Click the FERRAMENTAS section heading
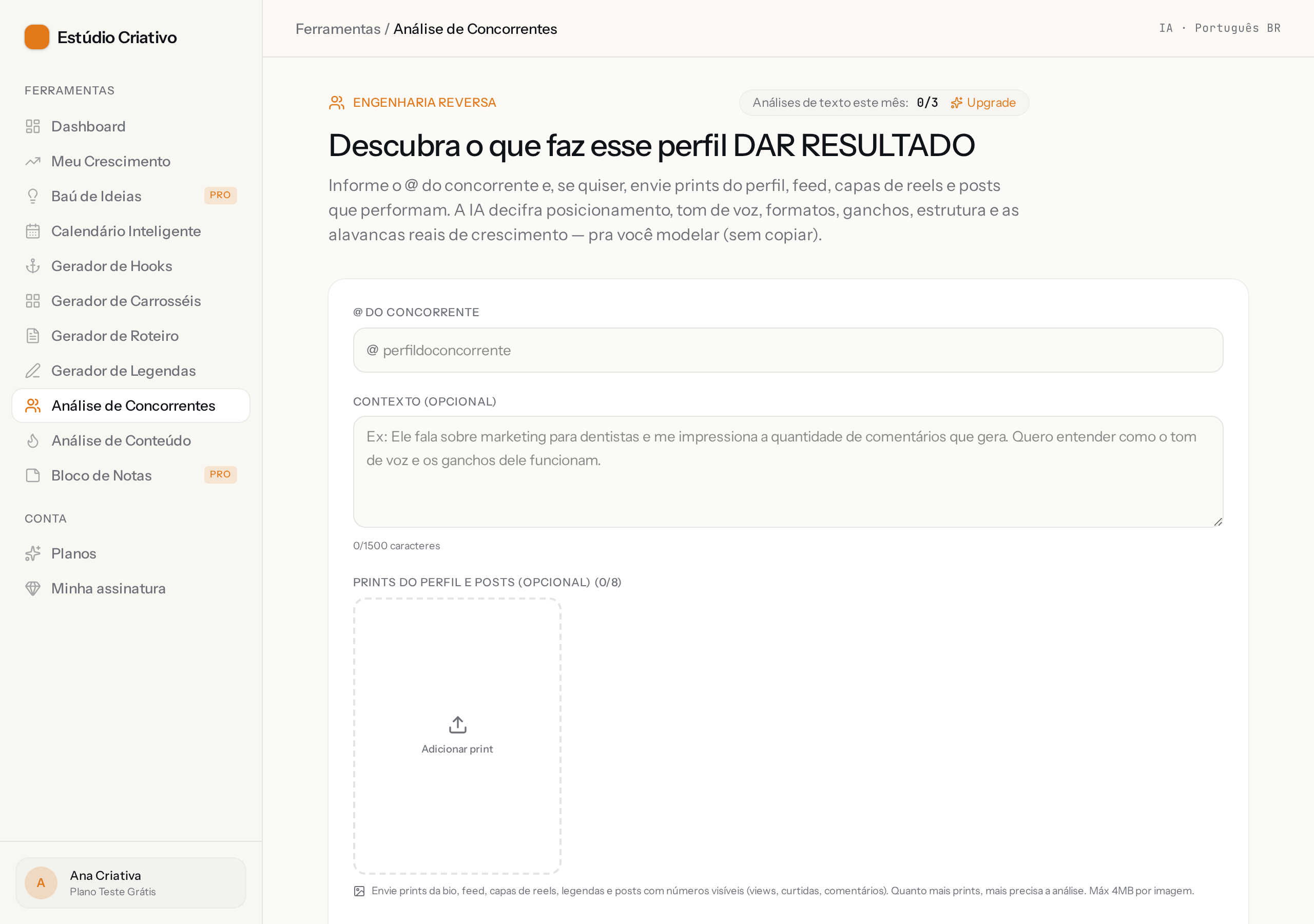This screenshot has height=924, width=1314. pos(69,90)
